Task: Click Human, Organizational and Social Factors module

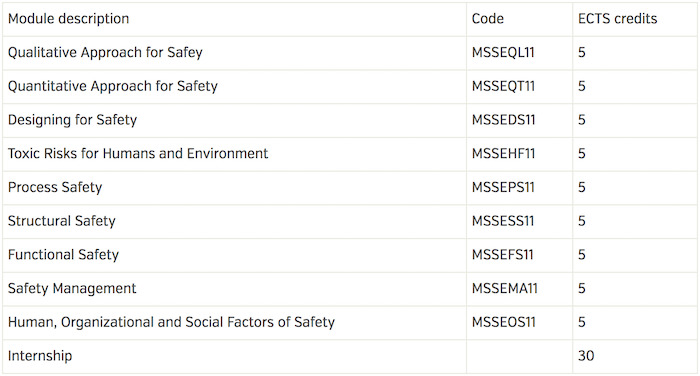Action: [x=171, y=322]
